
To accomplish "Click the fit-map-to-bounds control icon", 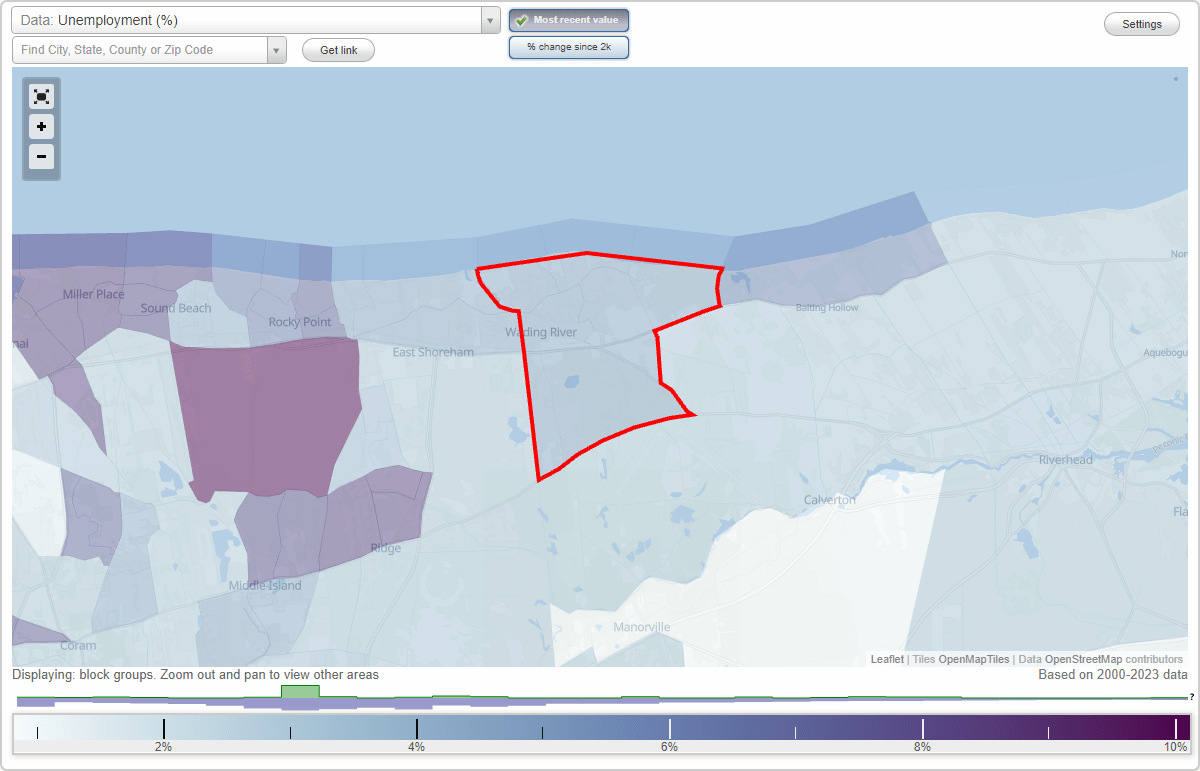I will tap(41, 96).
